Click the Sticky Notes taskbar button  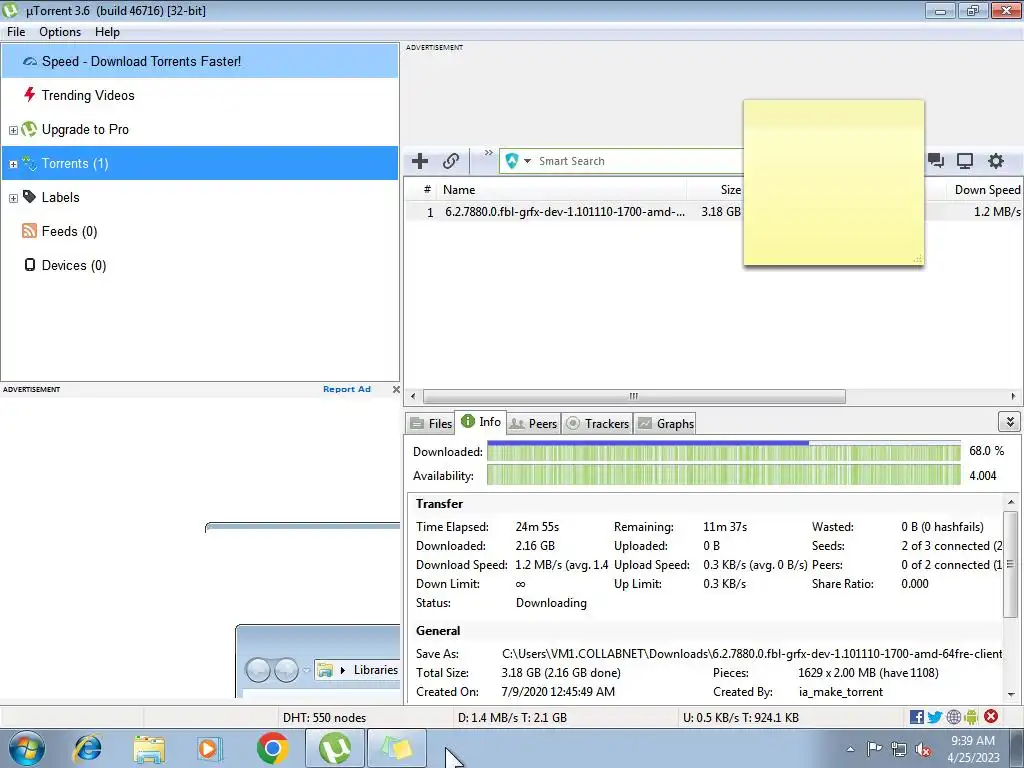click(x=396, y=748)
